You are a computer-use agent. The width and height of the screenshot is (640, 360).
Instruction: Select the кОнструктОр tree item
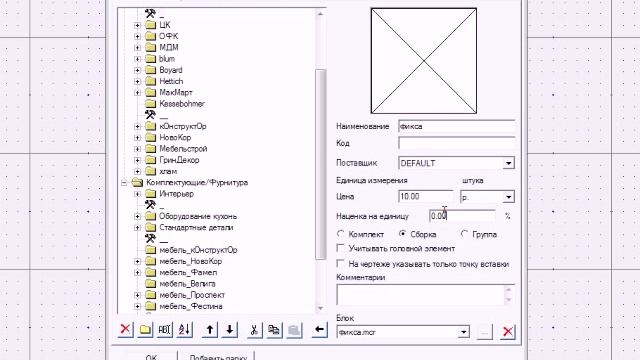tap(183, 126)
